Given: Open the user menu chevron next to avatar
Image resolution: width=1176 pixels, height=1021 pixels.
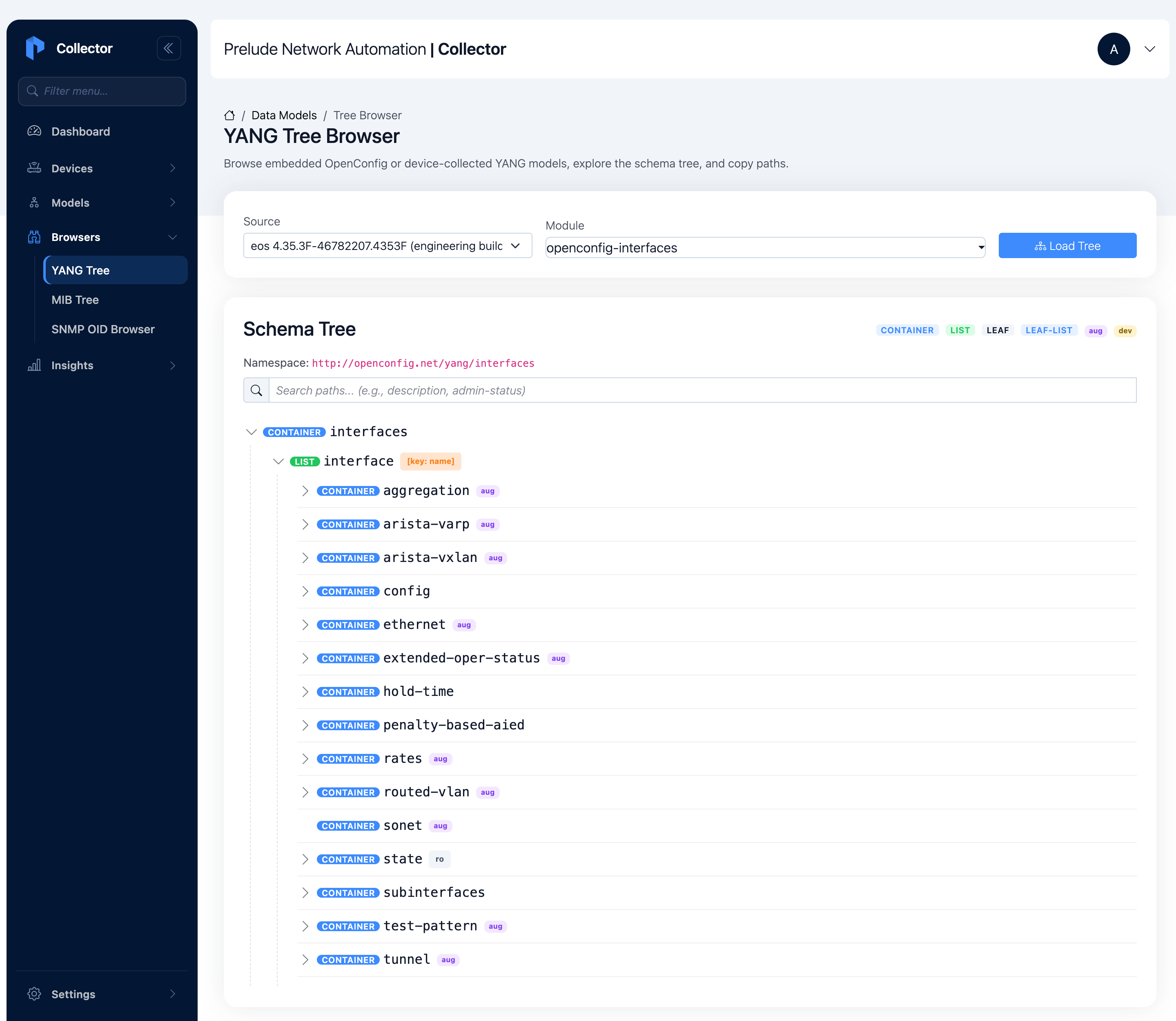Looking at the screenshot, I should (1150, 49).
